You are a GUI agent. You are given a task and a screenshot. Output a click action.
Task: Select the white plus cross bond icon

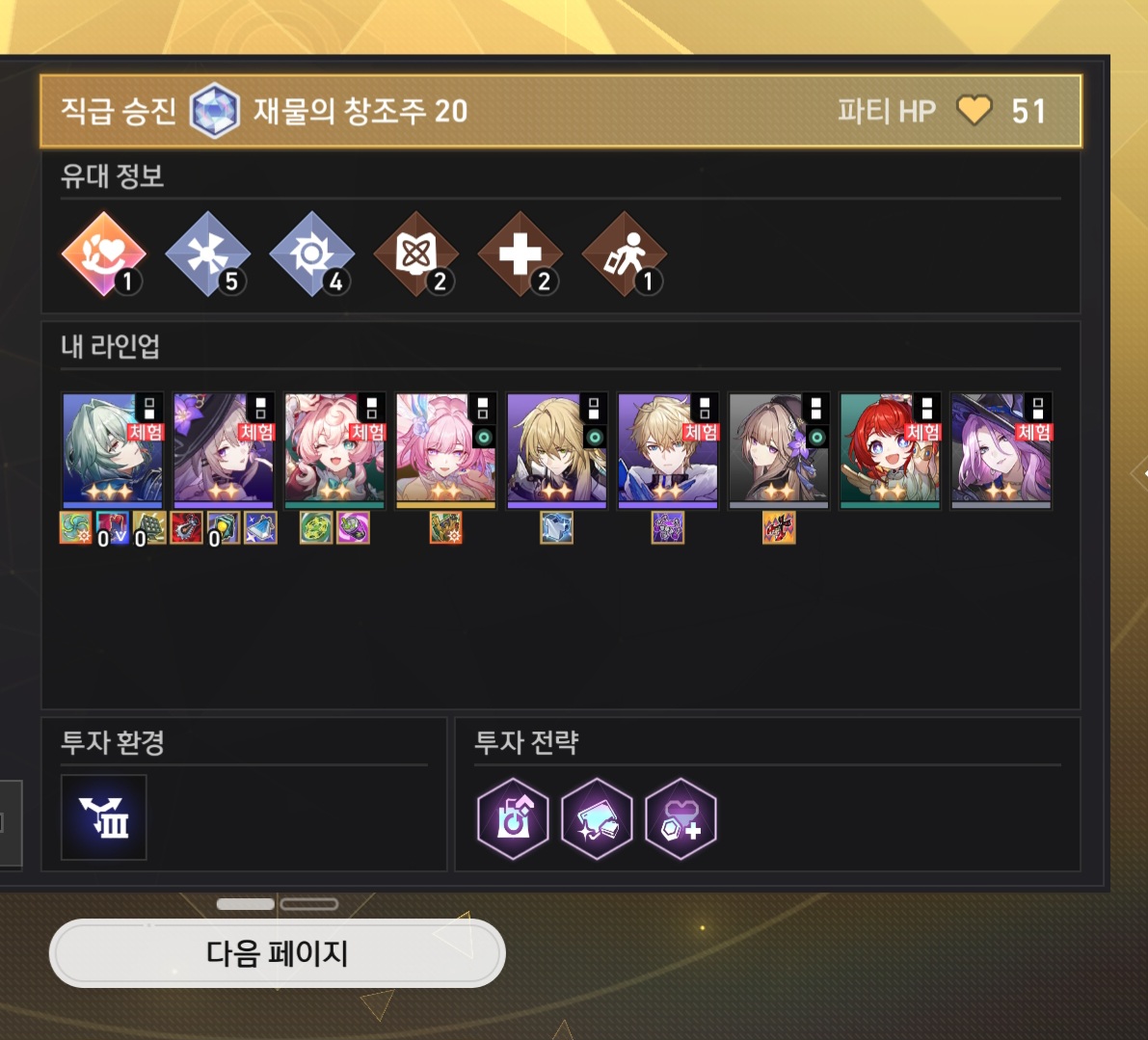[x=520, y=253]
